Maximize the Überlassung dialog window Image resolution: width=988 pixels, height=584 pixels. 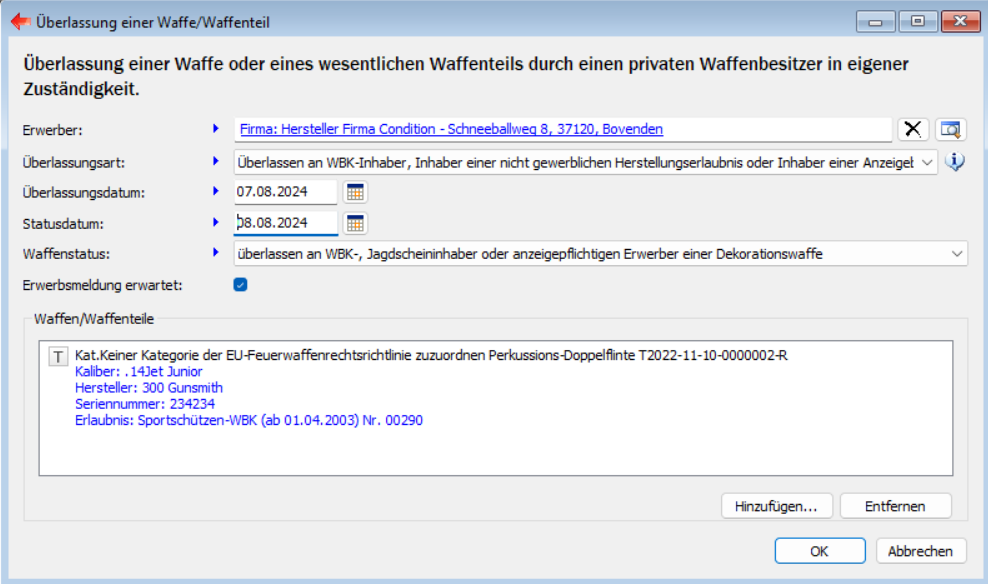917,21
